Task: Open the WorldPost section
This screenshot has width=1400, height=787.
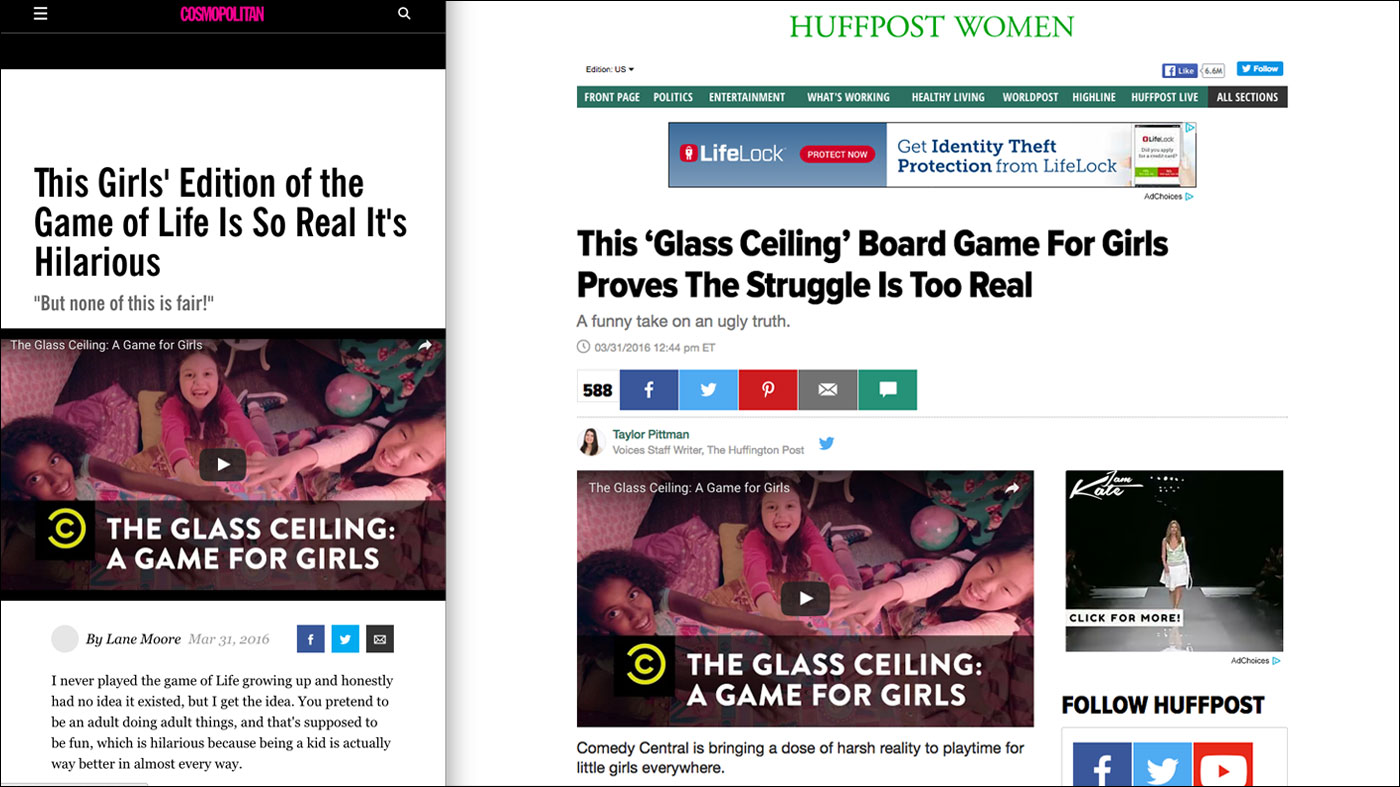Action: click(x=1030, y=97)
